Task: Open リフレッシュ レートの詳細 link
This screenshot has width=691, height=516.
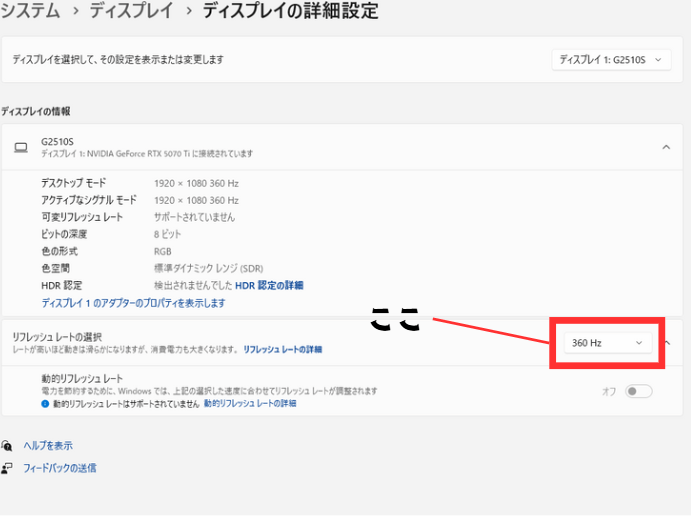Action: [282, 349]
